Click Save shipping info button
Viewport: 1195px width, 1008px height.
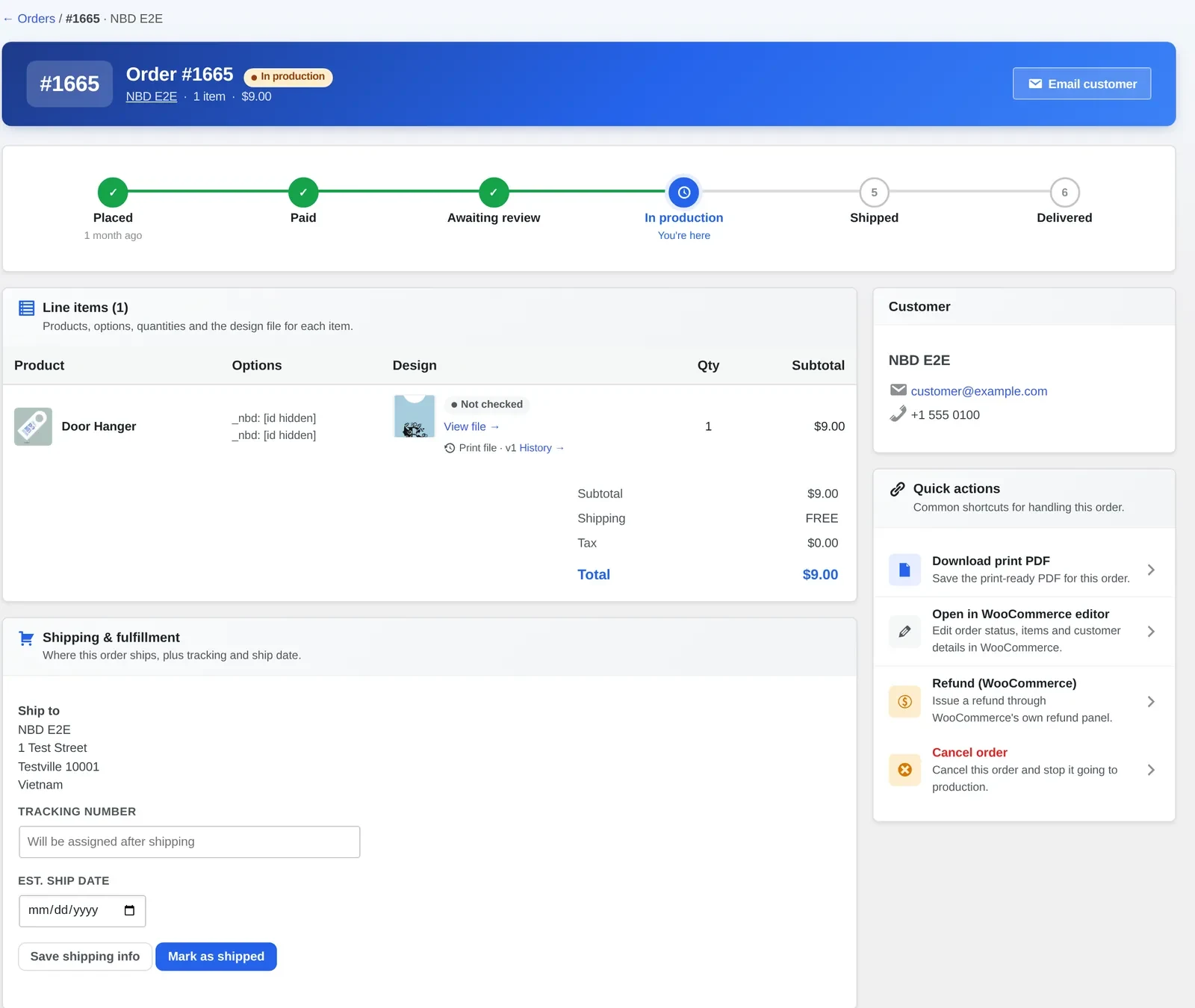click(85, 956)
